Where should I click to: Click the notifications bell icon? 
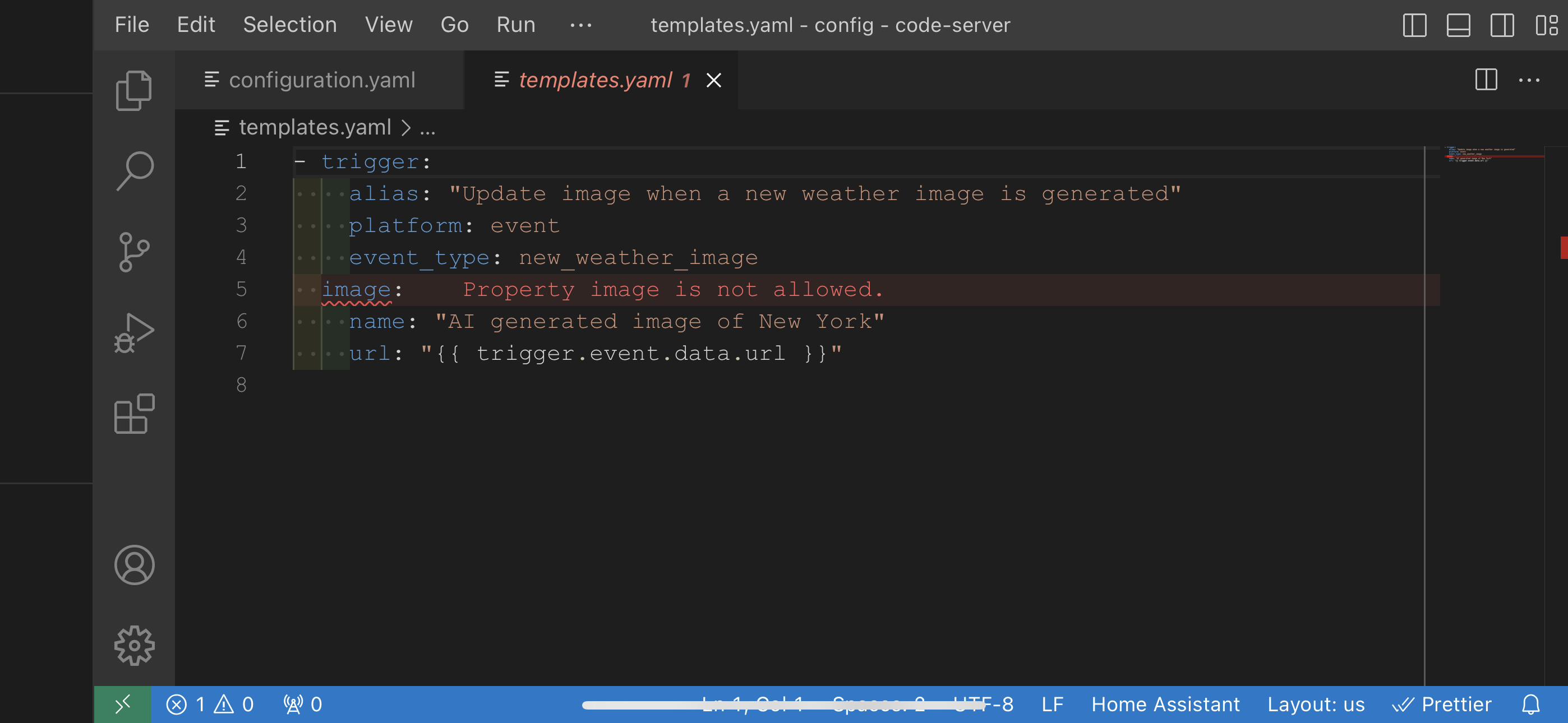click(1530, 704)
